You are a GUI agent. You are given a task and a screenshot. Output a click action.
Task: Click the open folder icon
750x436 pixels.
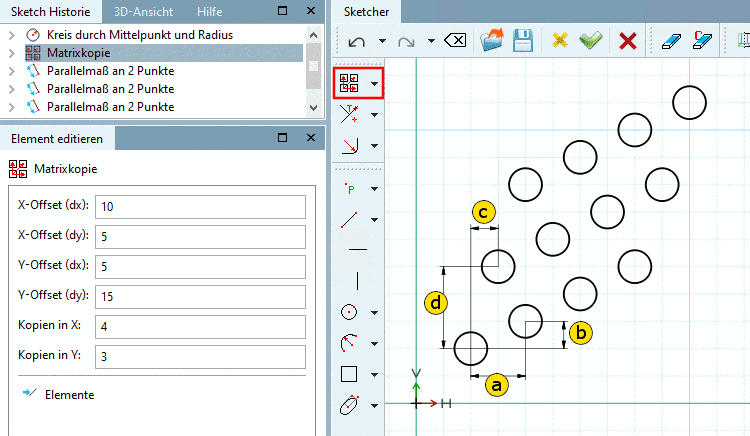click(x=492, y=40)
